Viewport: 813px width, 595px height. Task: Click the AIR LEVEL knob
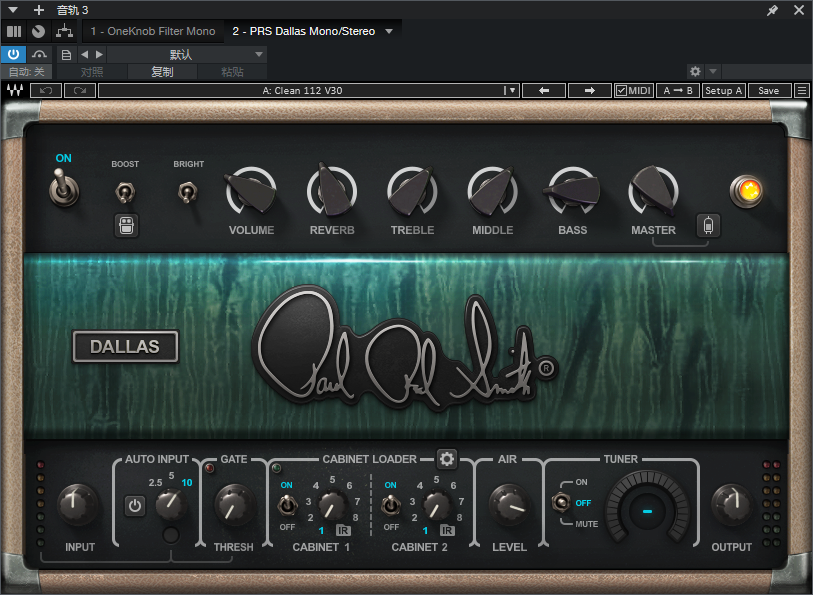coord(510,504)
